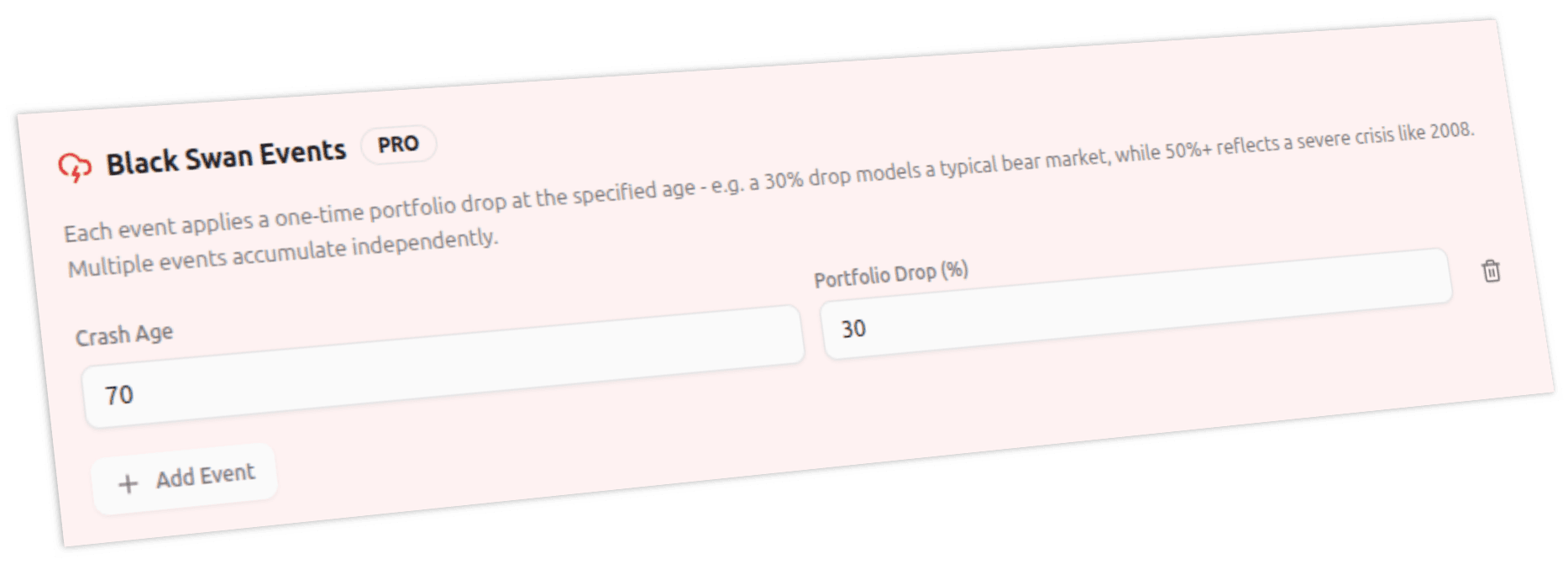Click the Add Event button
The width and height of the screenshot is (1568, 564).
pyautogui.click(x=183, y=475)
